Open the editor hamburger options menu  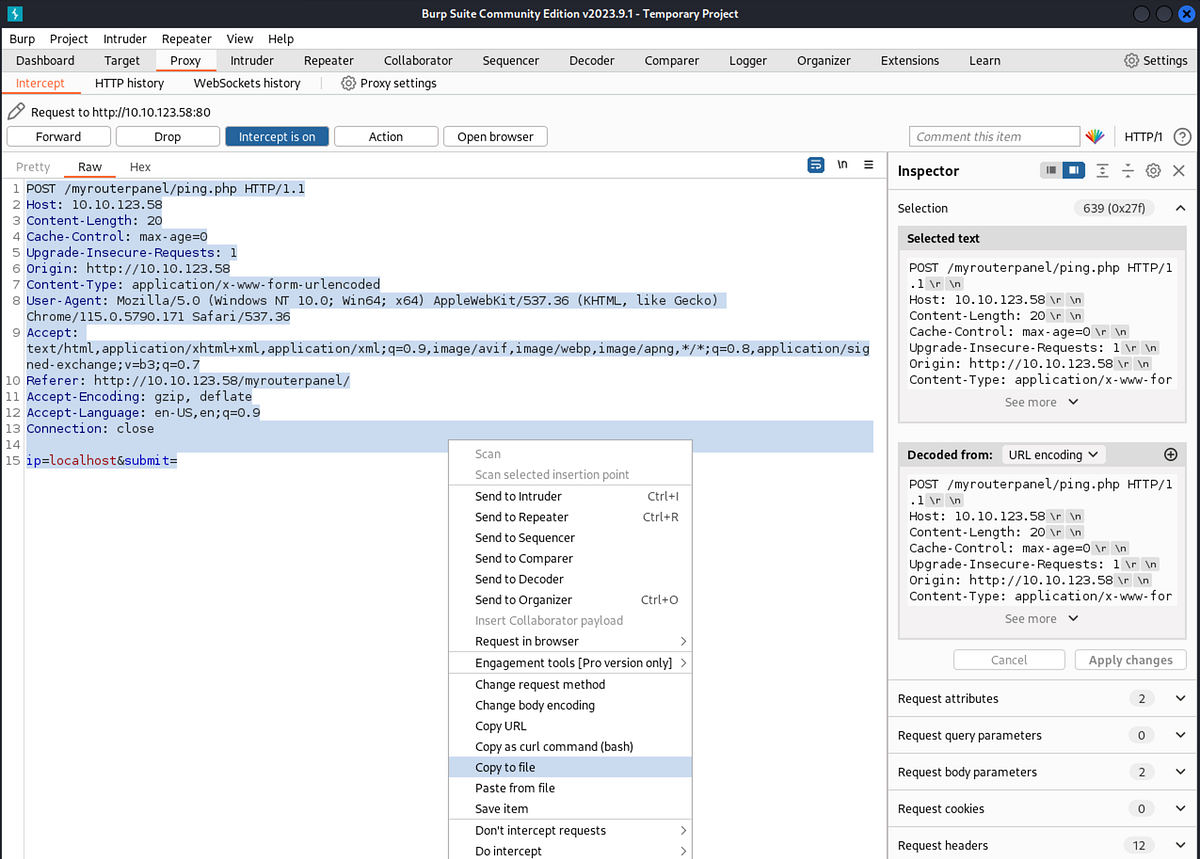[869, 165]
